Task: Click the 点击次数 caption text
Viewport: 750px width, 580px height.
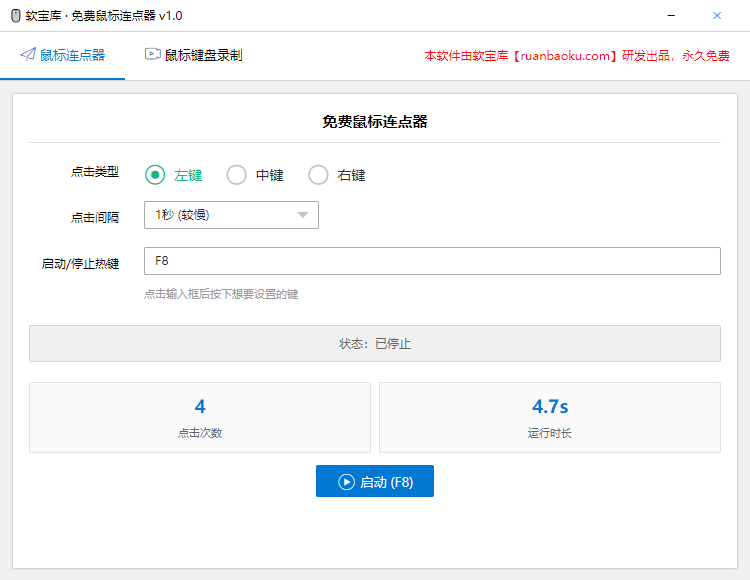Action: (x=200, y=433)
